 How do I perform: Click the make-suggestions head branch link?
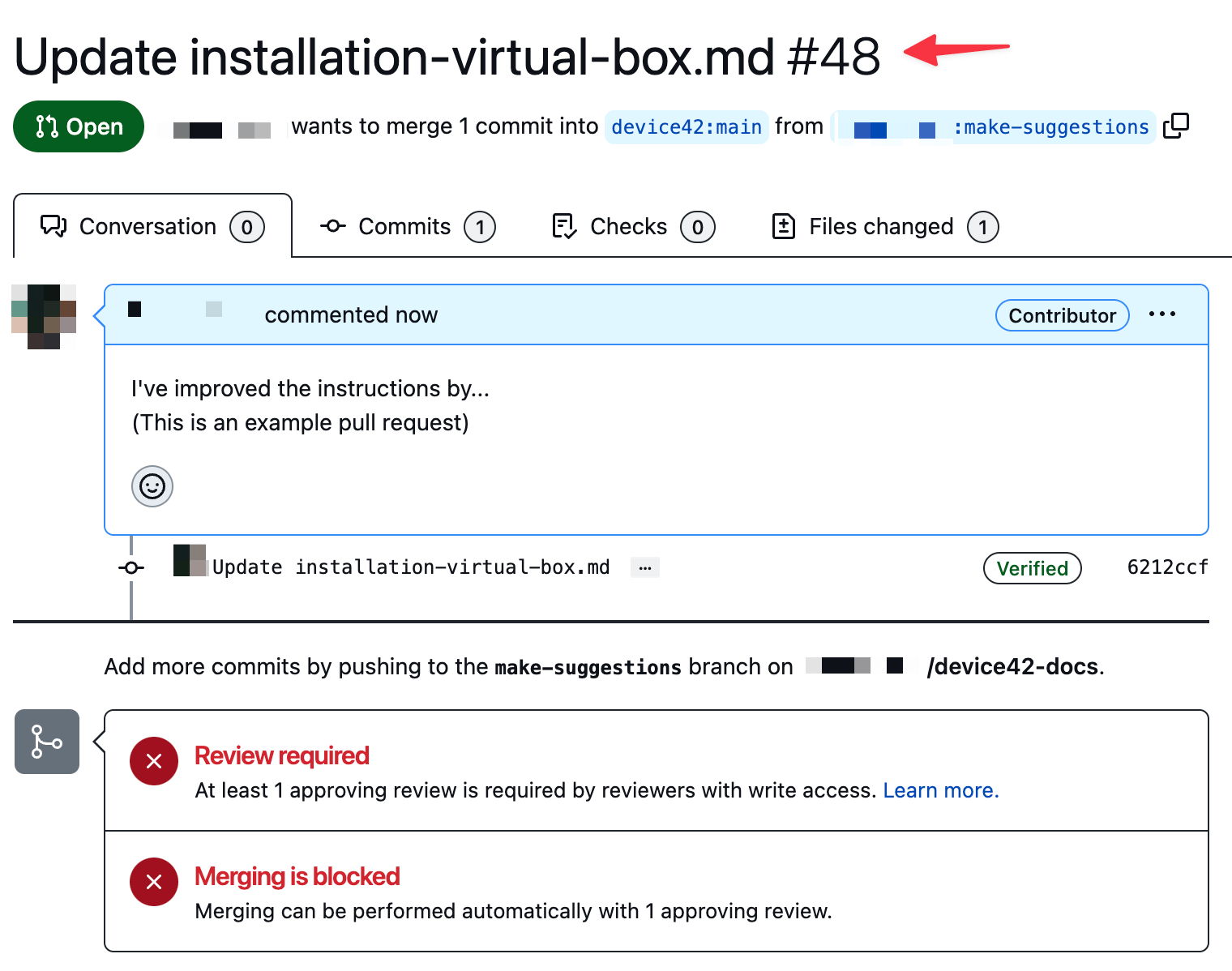[x=1051, y=127]
